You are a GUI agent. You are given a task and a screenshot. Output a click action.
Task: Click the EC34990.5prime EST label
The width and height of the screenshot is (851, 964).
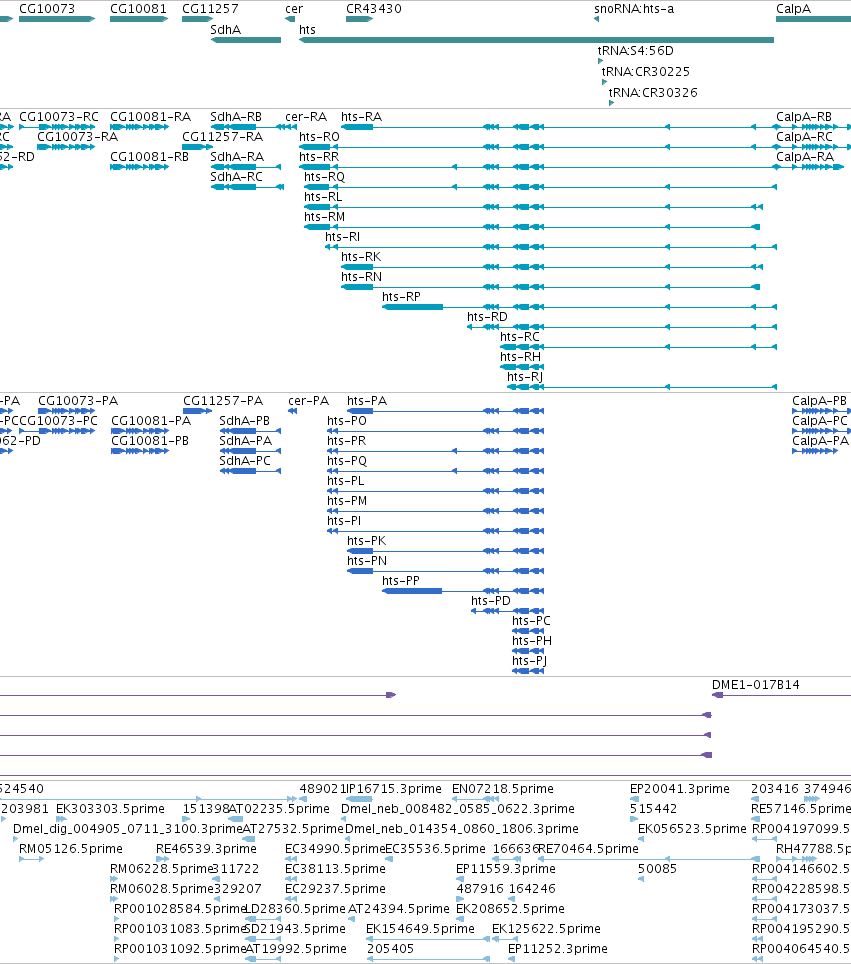[x=335, y=849]
